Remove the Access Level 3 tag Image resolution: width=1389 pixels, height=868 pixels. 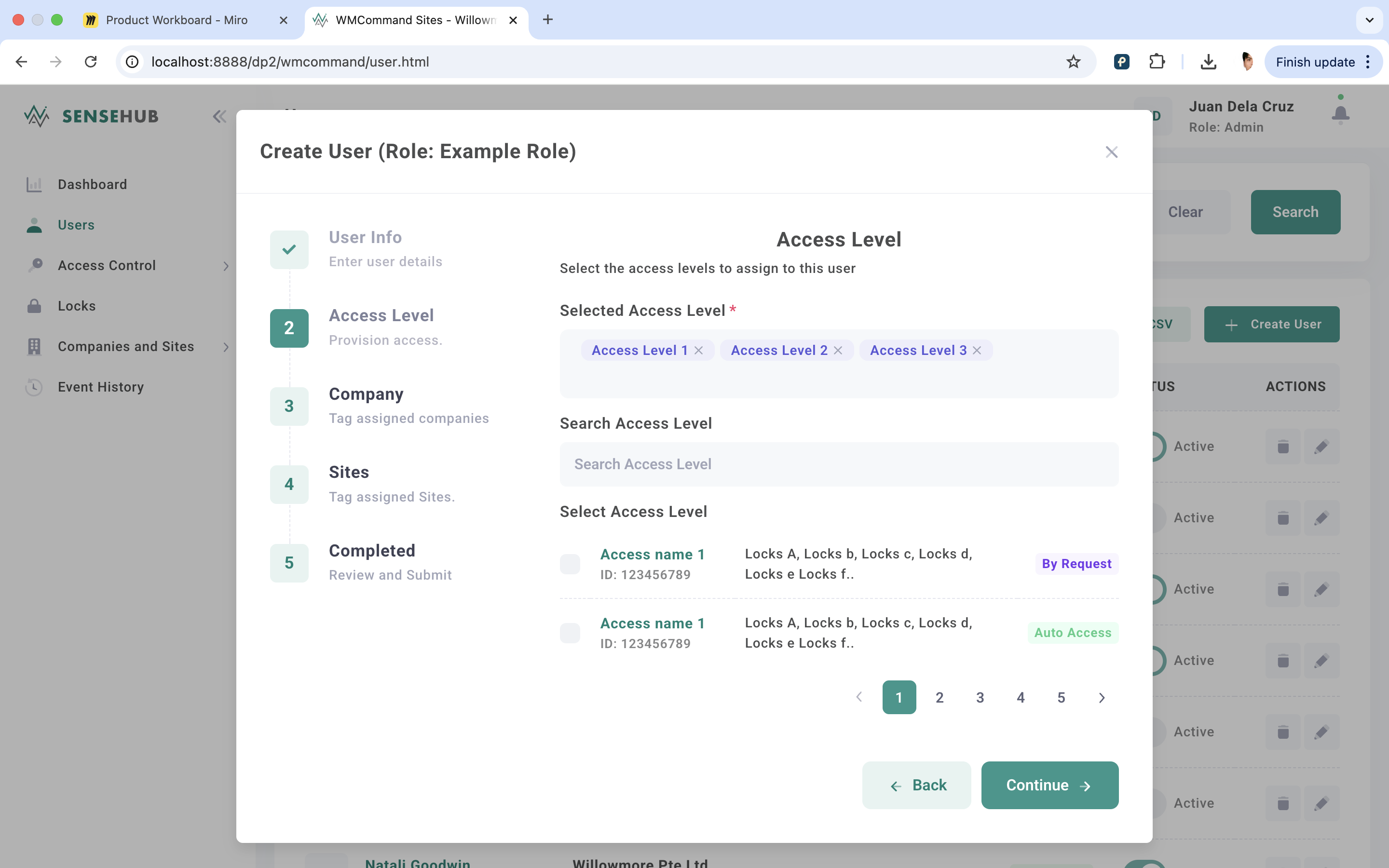[x=977, y=350]
